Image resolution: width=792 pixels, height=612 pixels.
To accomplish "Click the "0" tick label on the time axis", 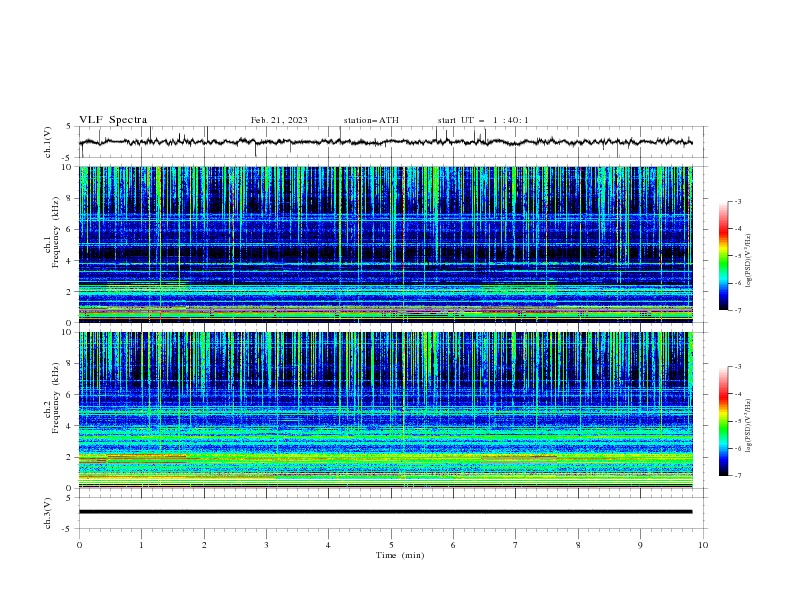I will [x=79, y=545].
